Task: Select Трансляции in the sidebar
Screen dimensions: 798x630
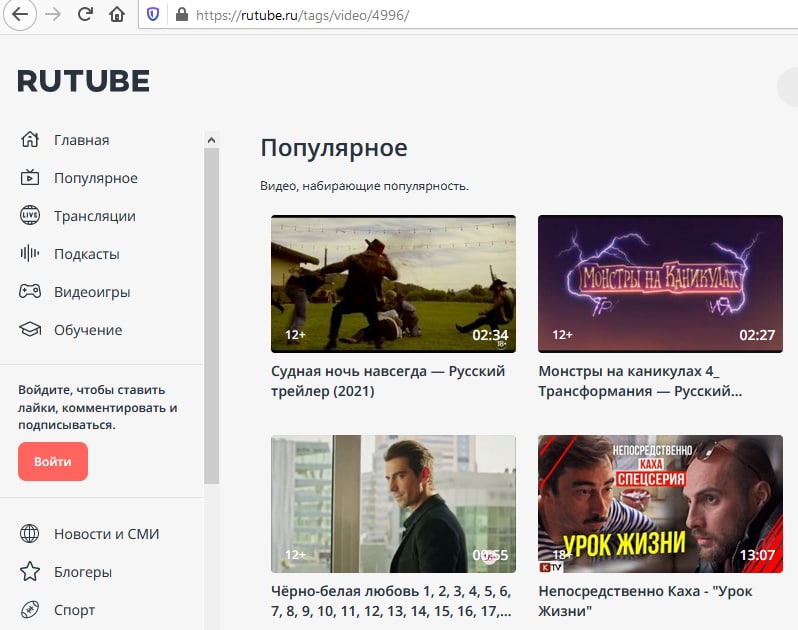Action: [x=95, y=216]
